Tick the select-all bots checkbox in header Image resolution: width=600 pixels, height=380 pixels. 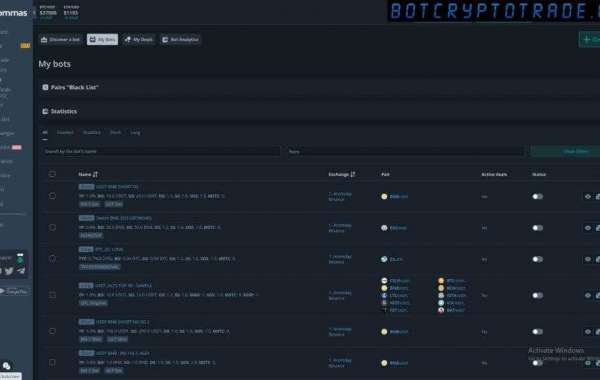(x=52, y=174)
